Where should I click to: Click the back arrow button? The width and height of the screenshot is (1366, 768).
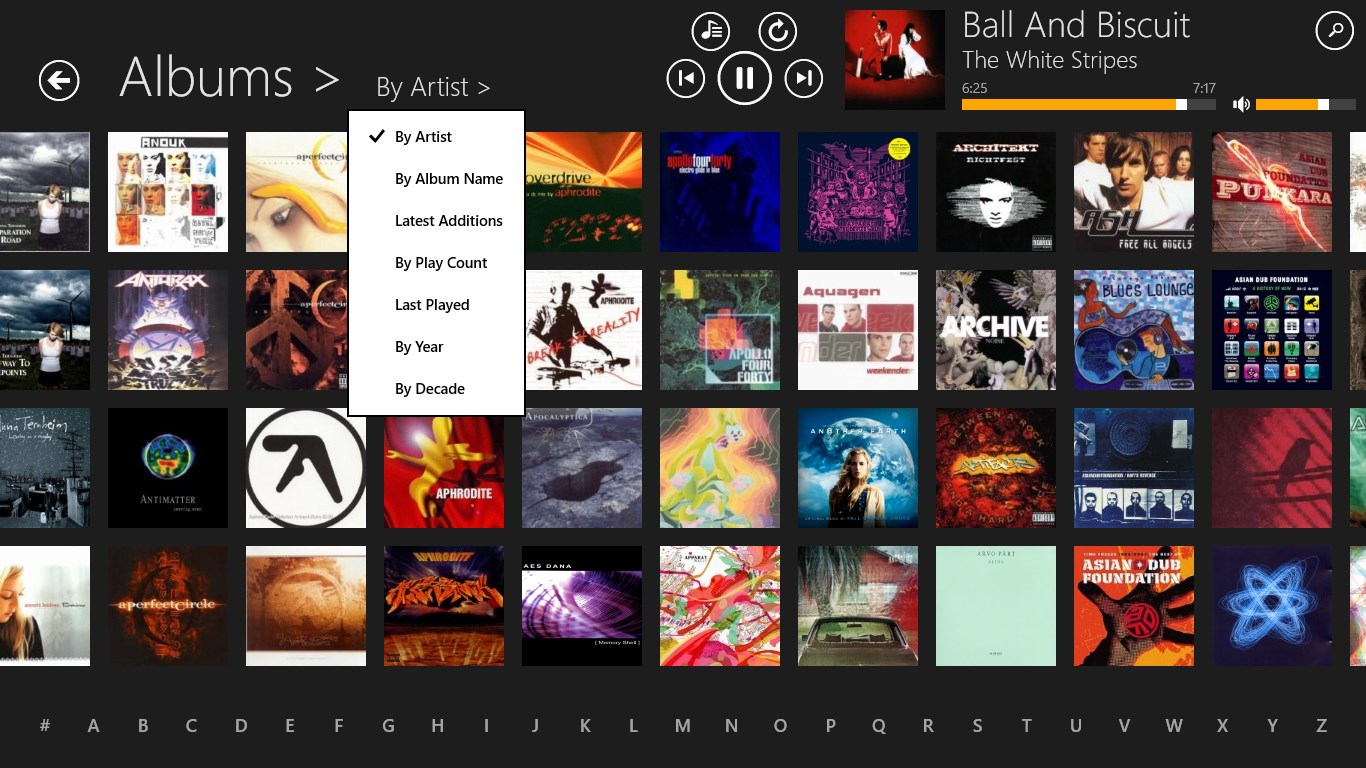(x=59, y=80)
